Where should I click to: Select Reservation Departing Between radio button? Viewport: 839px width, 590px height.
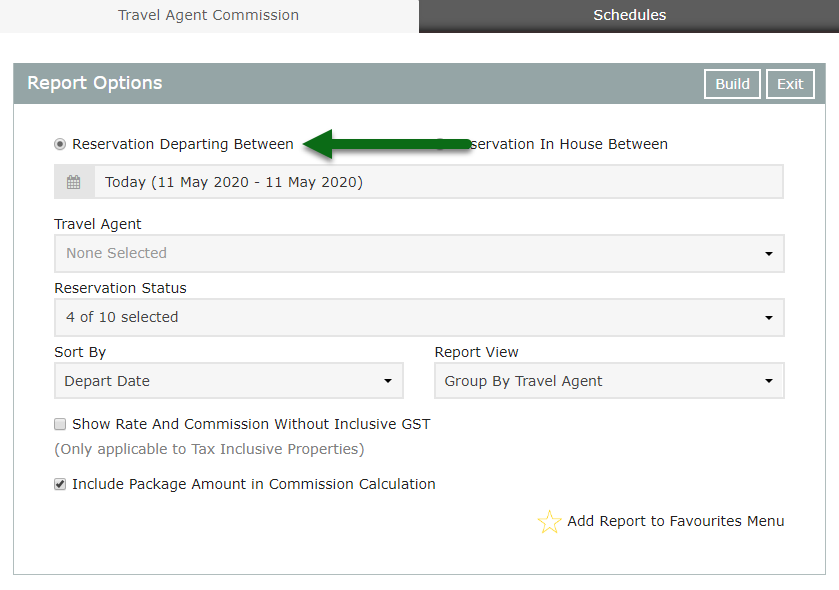click(60, 144)
